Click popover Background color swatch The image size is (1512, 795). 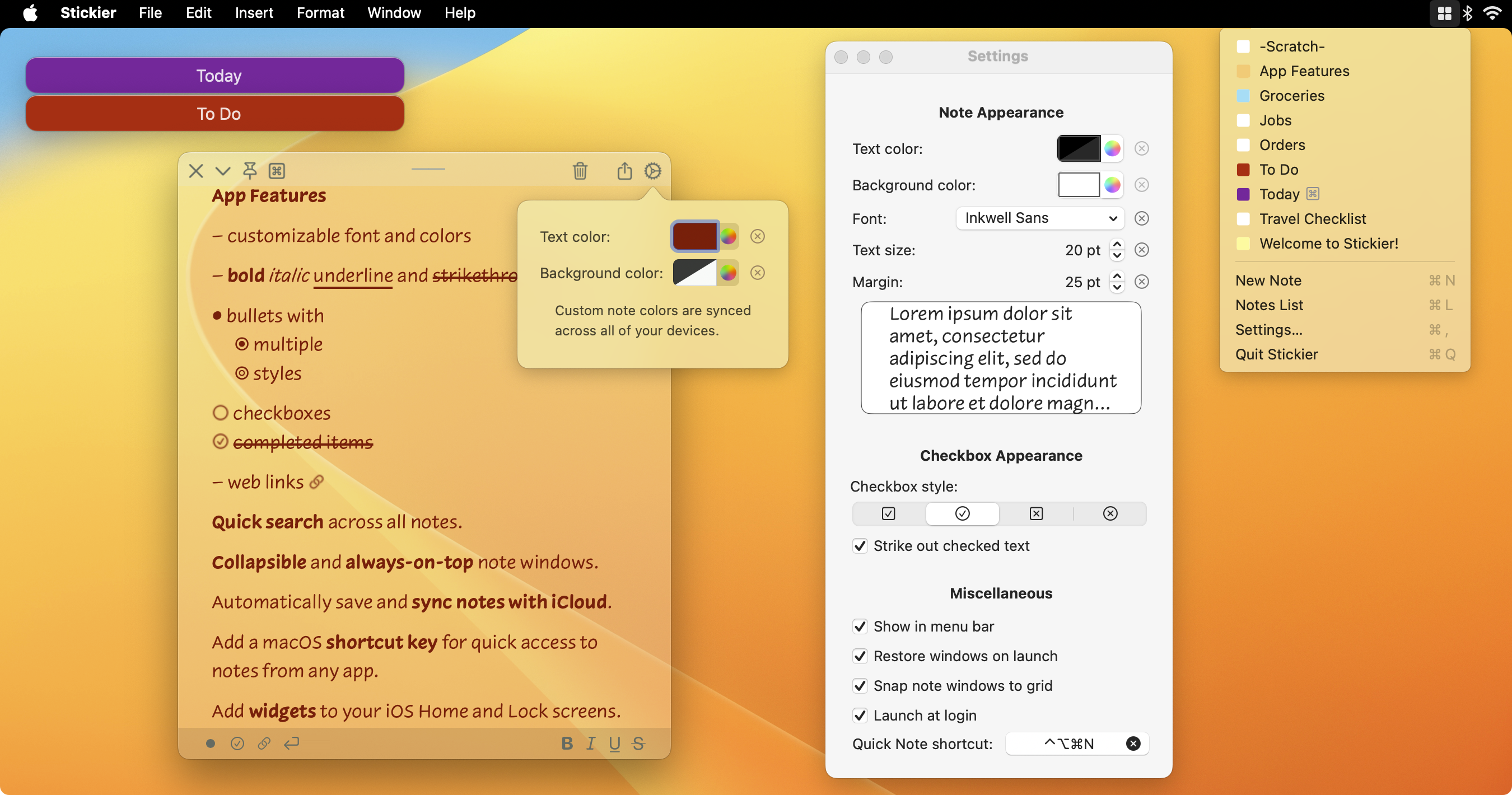694,272
